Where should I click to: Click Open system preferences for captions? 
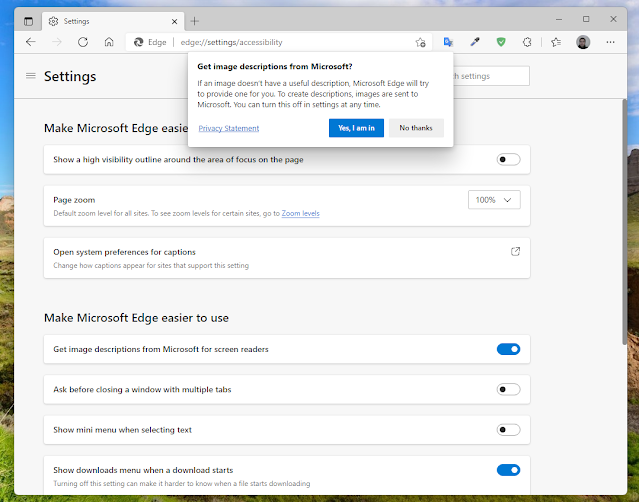(x=287, y=258)
